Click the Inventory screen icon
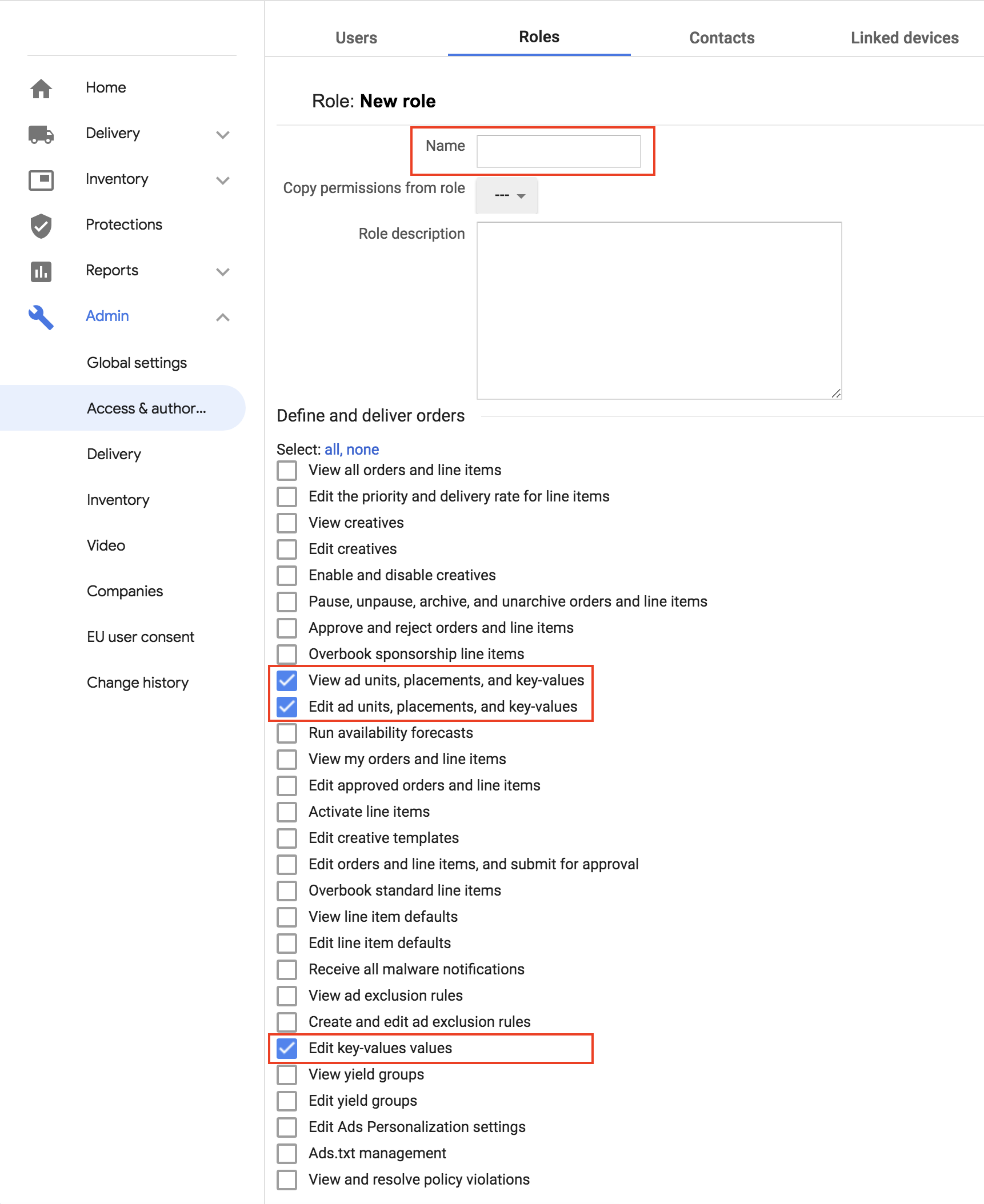The image size is (984, 1204). (x=41, y=179)
